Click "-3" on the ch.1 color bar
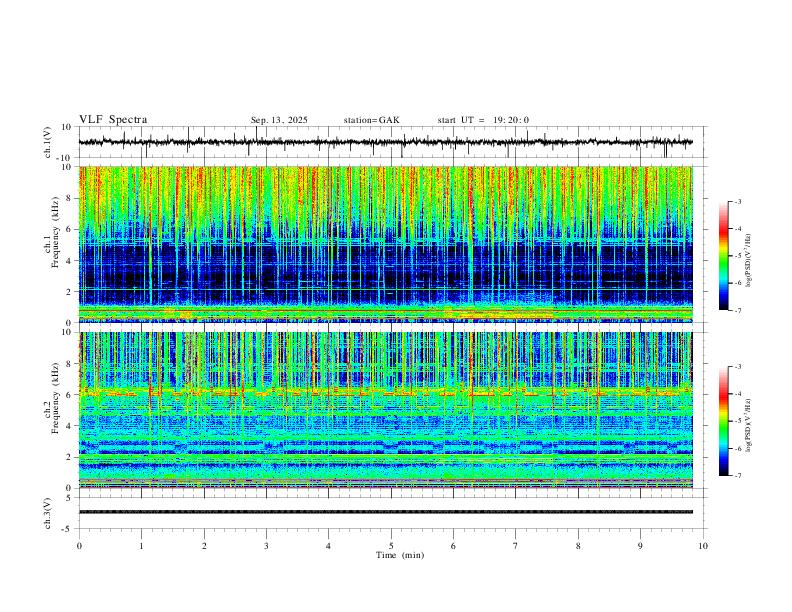792x612 pixels. (x=737, y=202)
